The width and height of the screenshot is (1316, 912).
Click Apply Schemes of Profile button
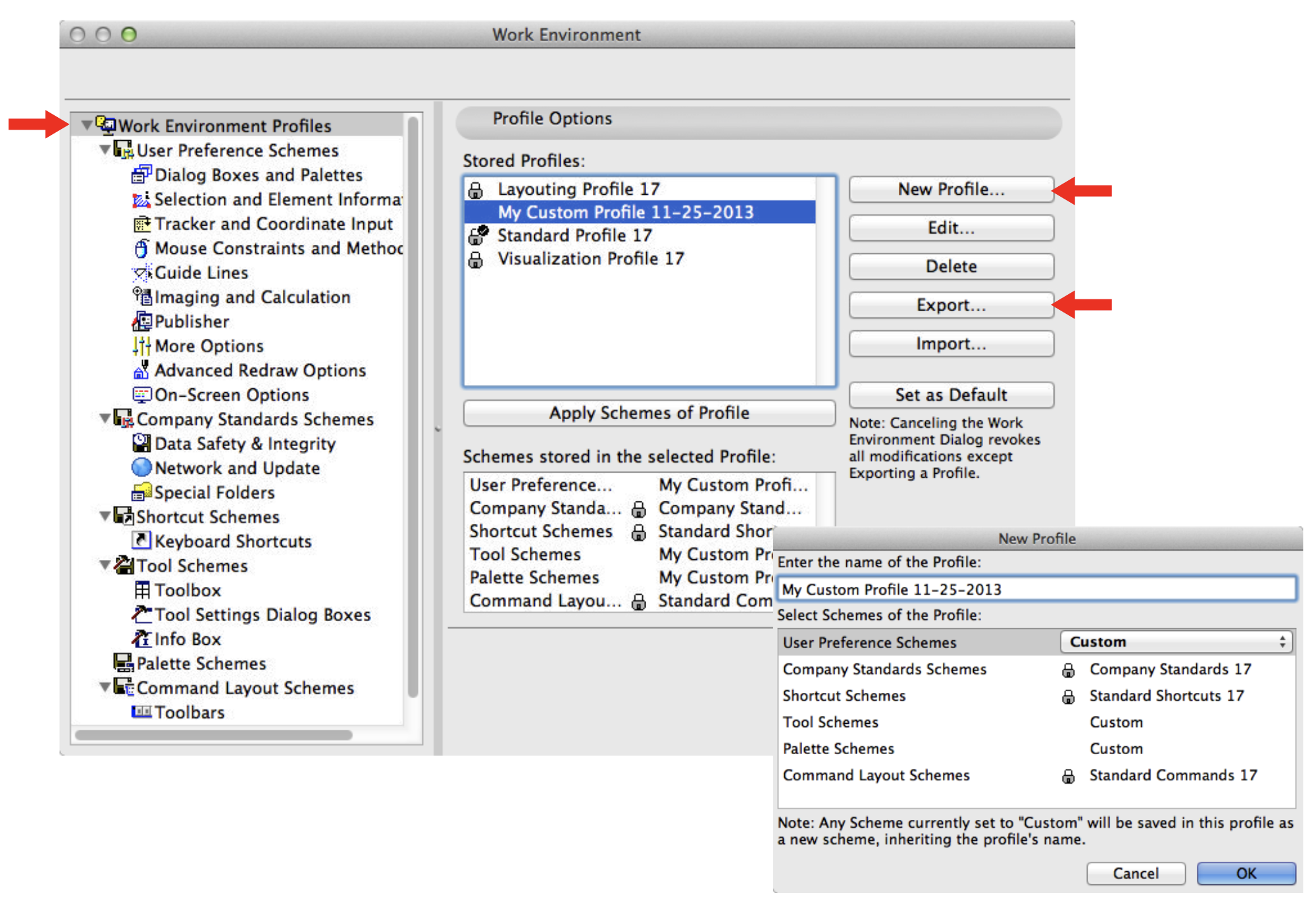tap(649, 413)
